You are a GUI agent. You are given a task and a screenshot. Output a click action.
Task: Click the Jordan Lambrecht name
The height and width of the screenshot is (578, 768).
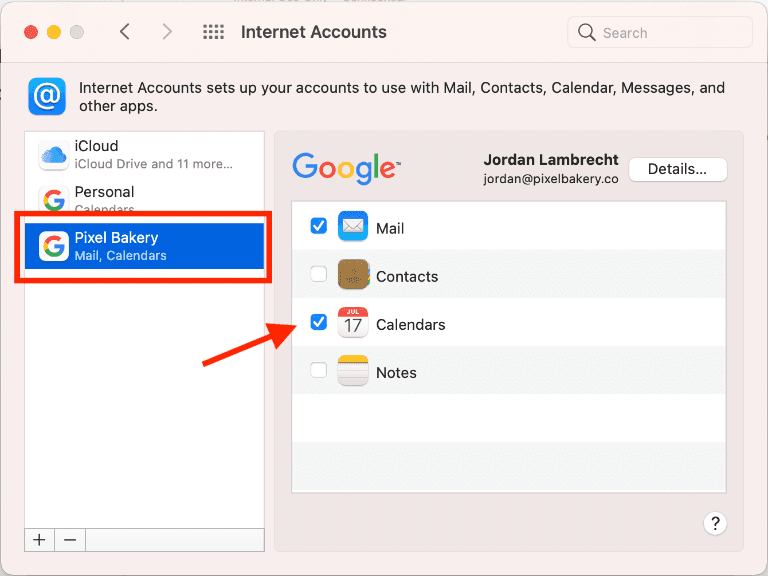coord(551,160)
